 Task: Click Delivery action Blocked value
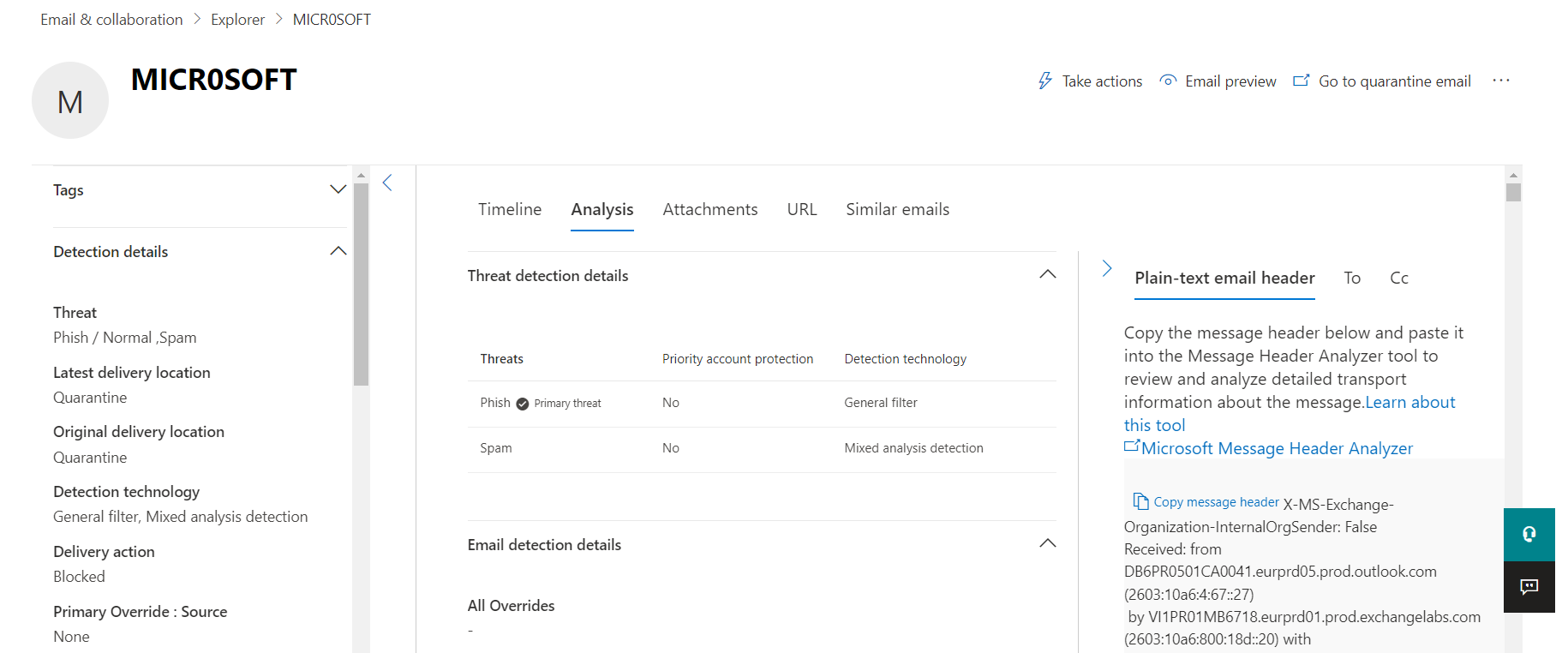(x=79, y=577)
